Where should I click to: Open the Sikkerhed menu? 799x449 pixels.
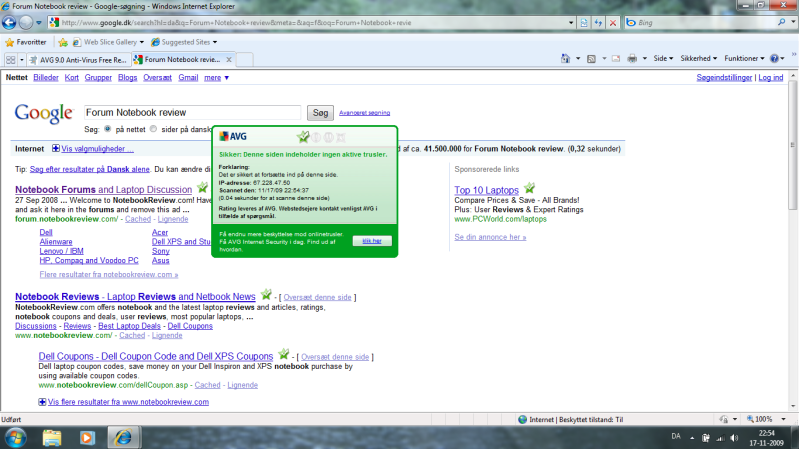pyautogui.click(x=699, y=59)
